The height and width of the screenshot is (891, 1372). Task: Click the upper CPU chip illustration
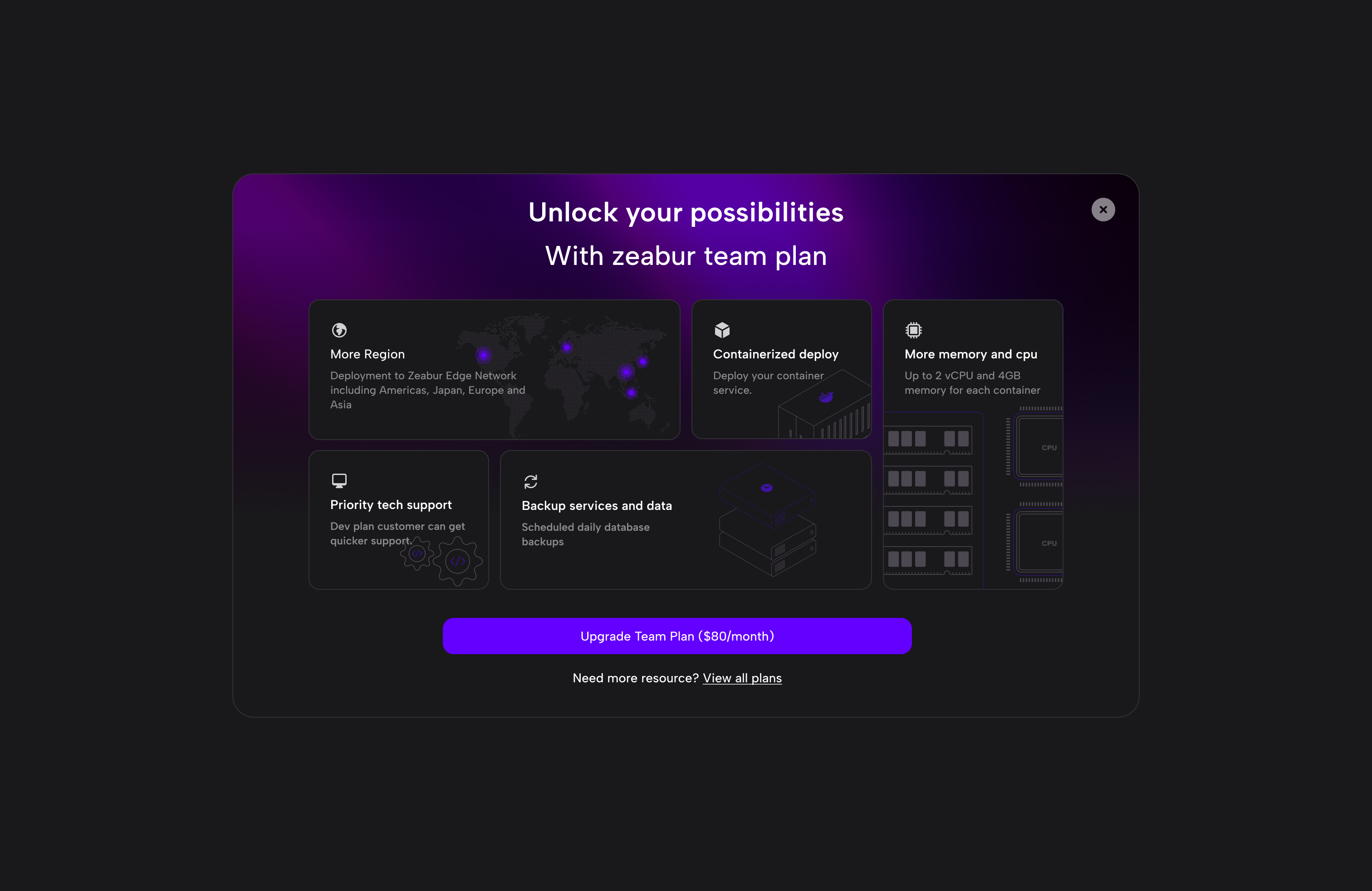[x=1040, y=447]
